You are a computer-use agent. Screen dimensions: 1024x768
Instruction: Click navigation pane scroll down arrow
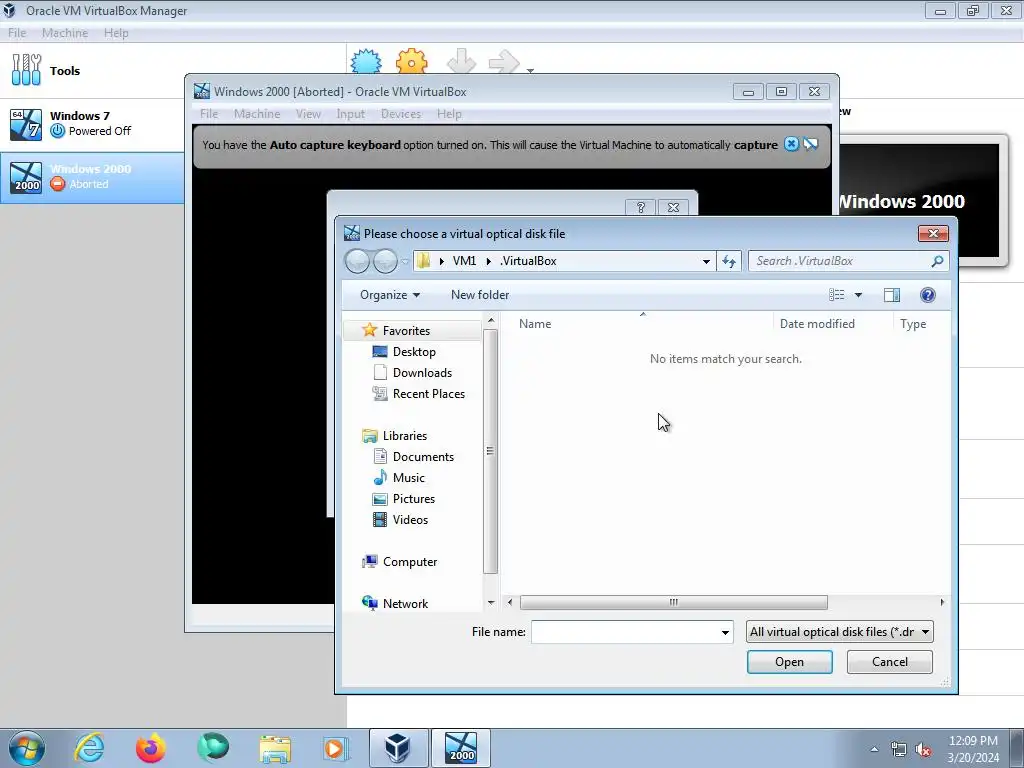click(491, 603)
